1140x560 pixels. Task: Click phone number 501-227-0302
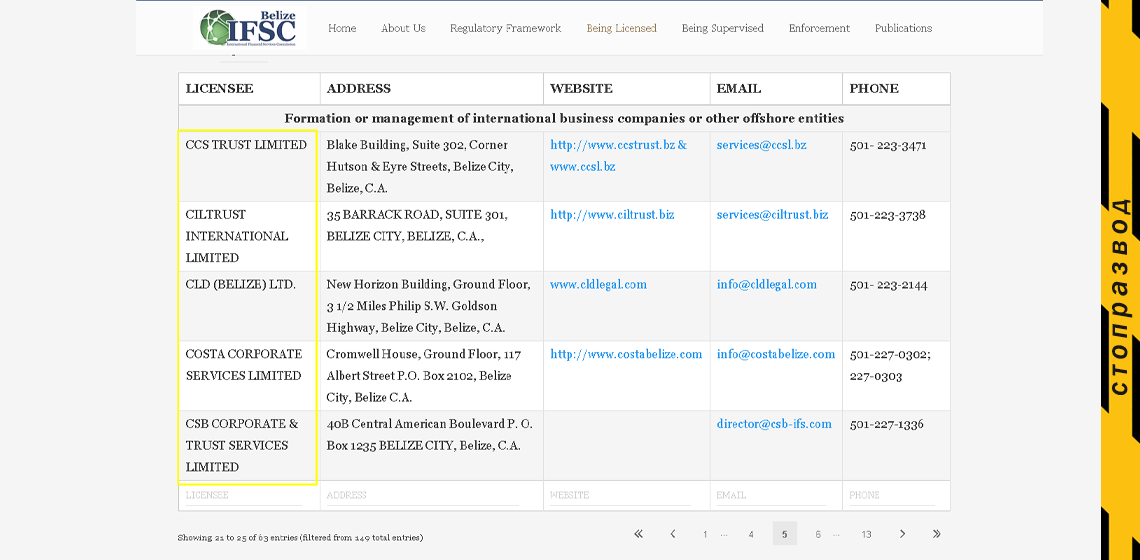890,354
